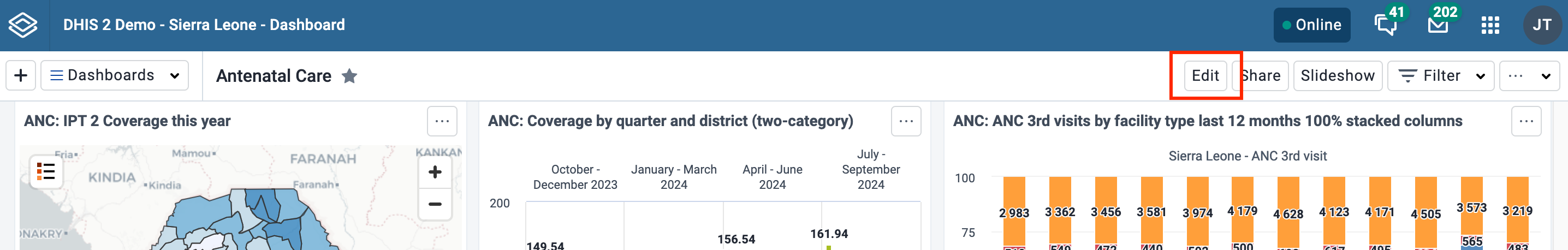Expand the more options dropdown in toolbar
Image resolution: width=1568 pixels, height=250 pixels.
[x=1529, y=75]
